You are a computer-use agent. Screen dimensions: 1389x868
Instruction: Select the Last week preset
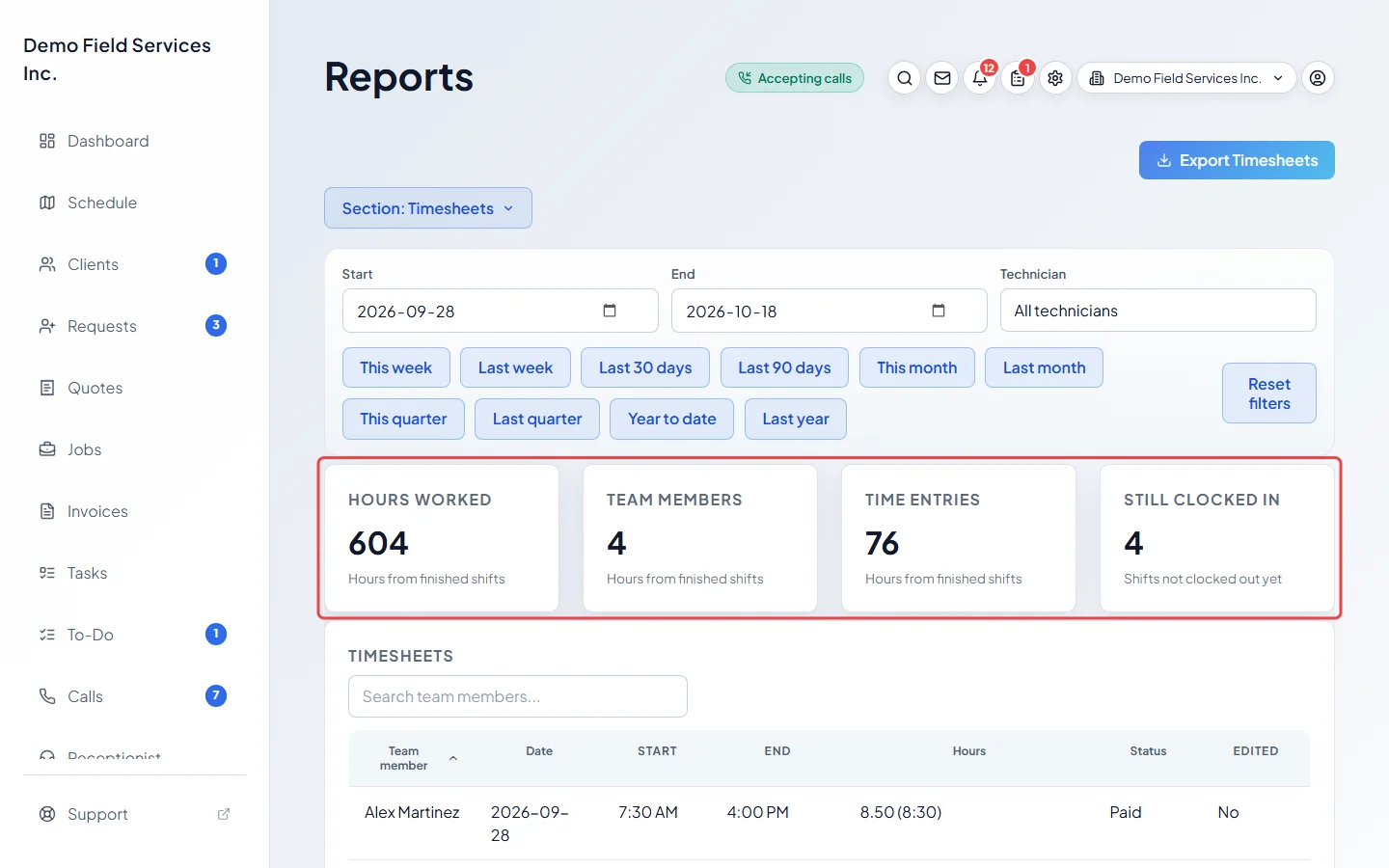pyautogui.click(x=515, y=367)
